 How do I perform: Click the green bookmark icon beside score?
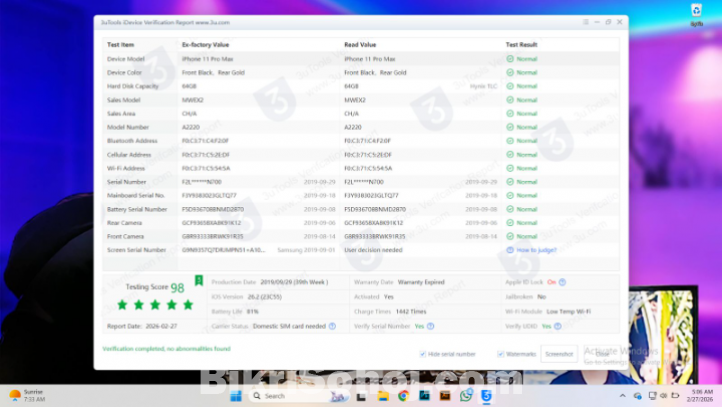tap(198, 281)
